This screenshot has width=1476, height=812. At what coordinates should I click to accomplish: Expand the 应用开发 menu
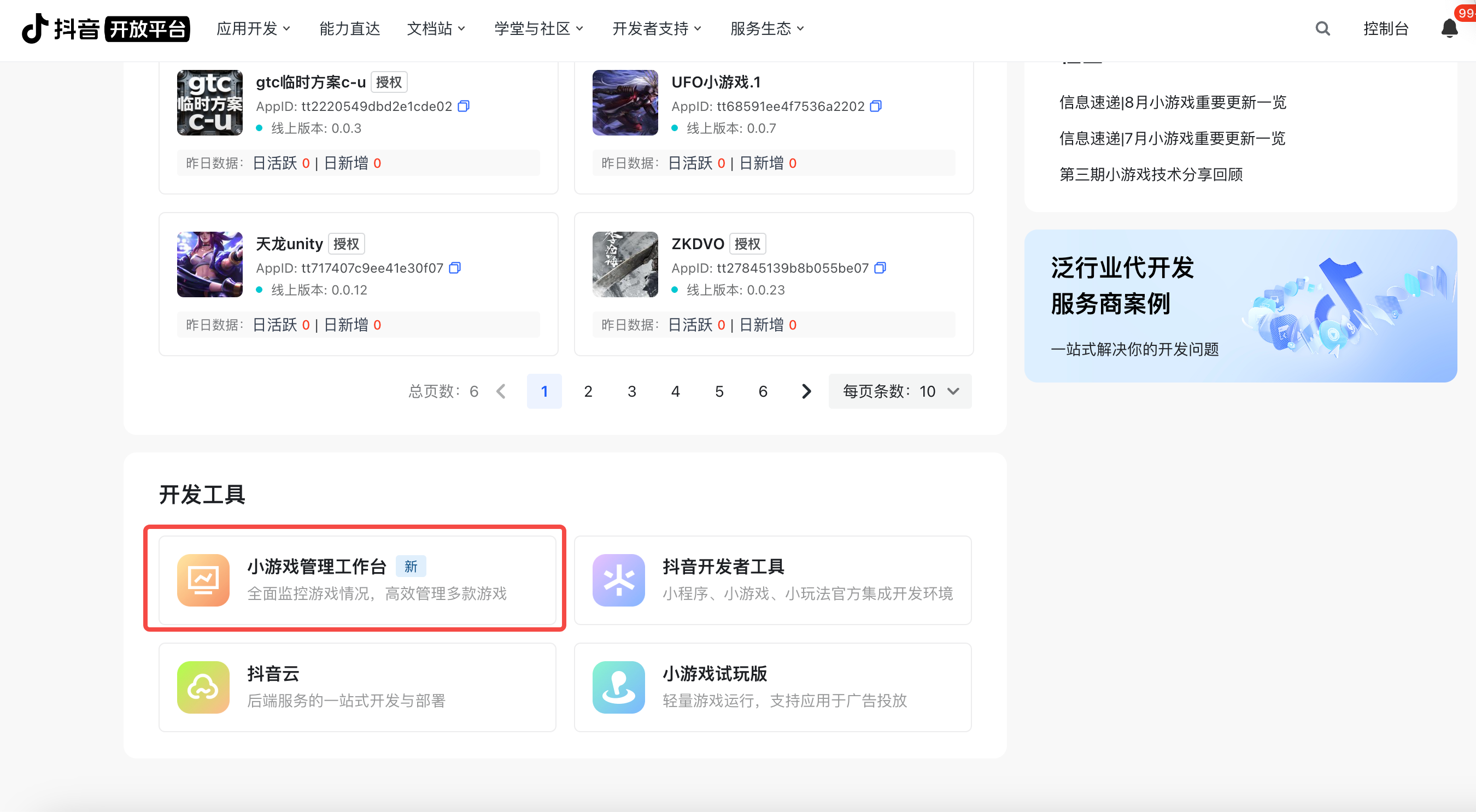(x=253, y=28)
